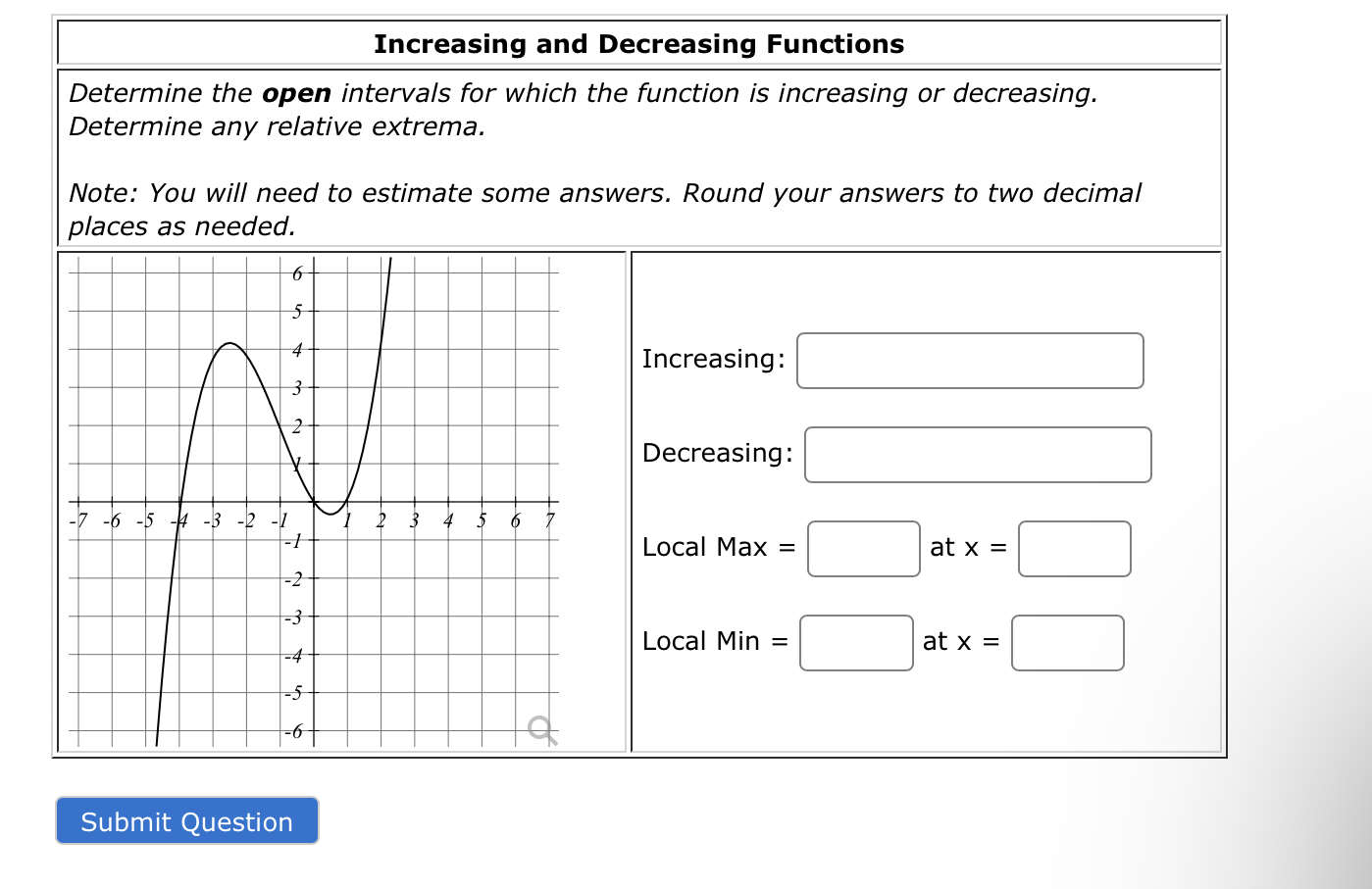Screen dimensions: 1372x889
Task: Select the x-value field next to Local Max
Action: tap(1073, 549)
